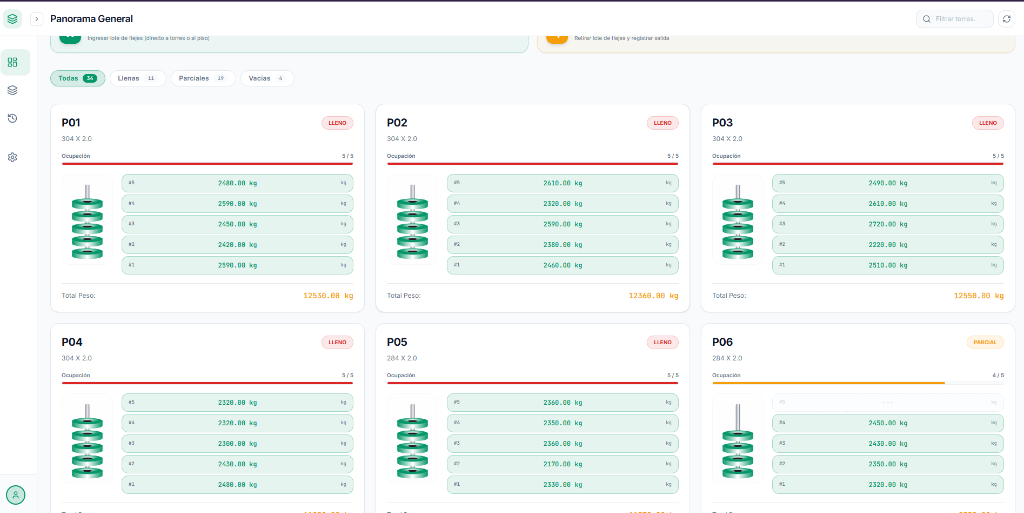Click the P06 orange occupancy progress bar
1024x513 pixels.
pyautogui.click(x=858, y=382)
